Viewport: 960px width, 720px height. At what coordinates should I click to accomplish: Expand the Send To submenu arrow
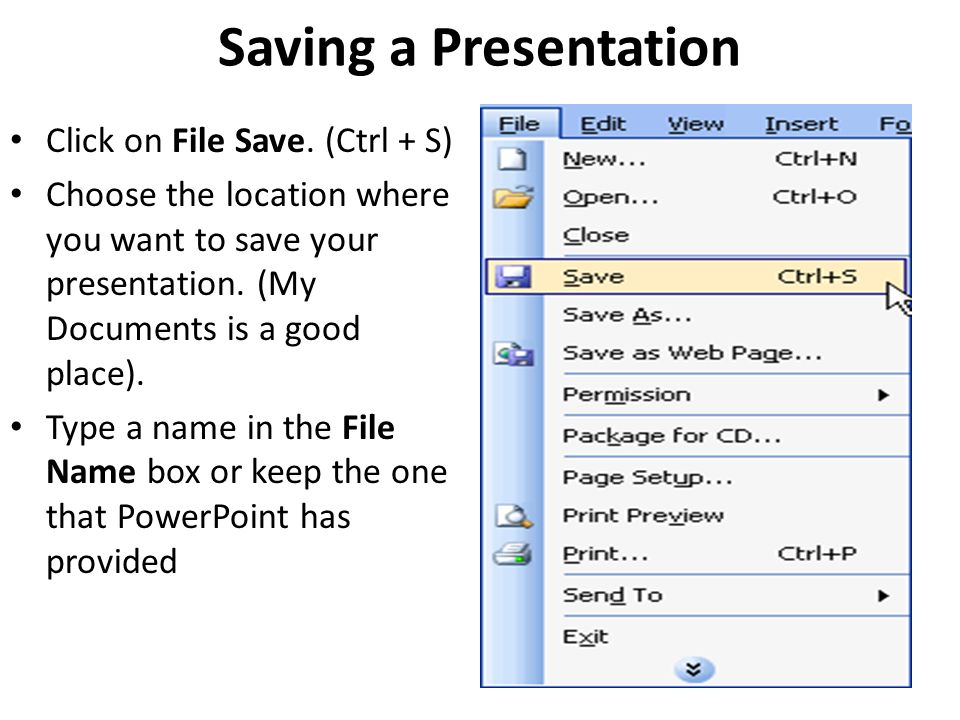point(883,596)
